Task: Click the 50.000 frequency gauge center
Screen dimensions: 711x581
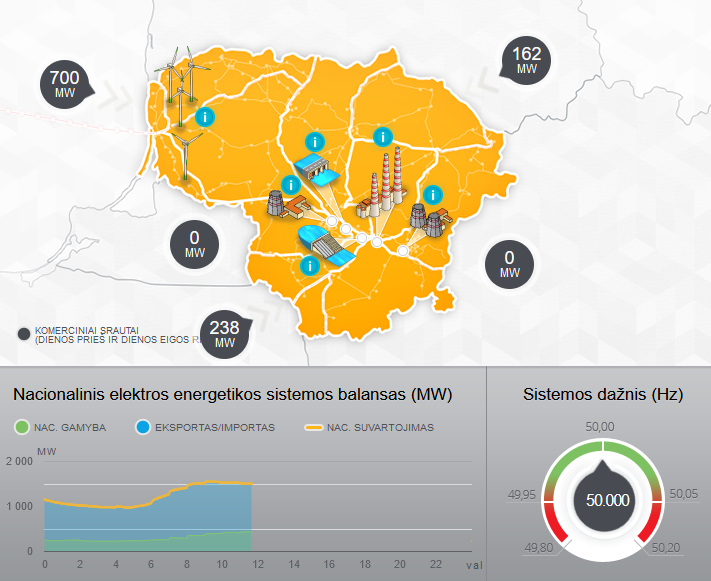Action: [x=599, y=501]
